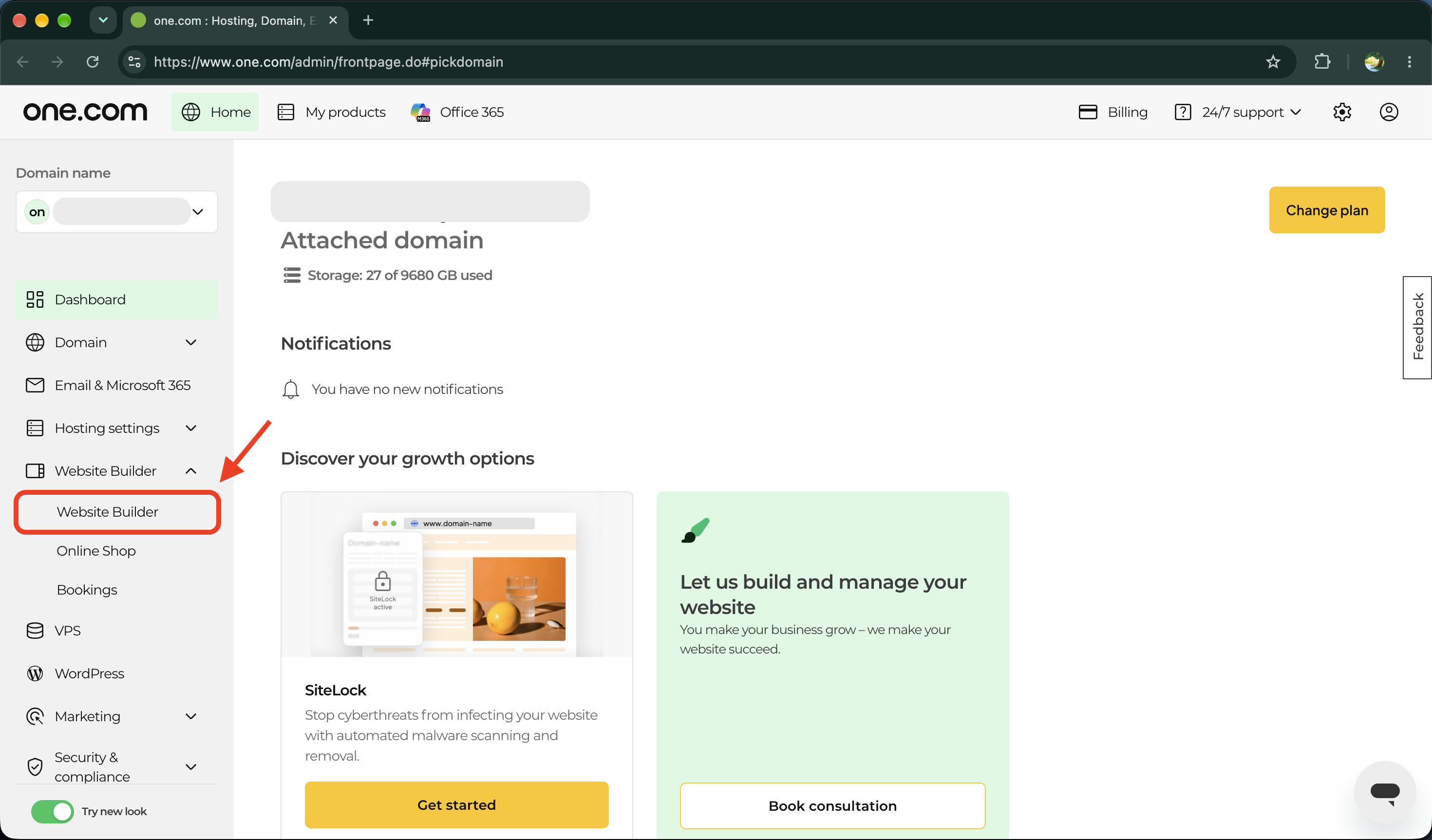Screen dimensions: 1432x840
Task: Open Chrome three-dot menu
Action: tap(1409, 61)
